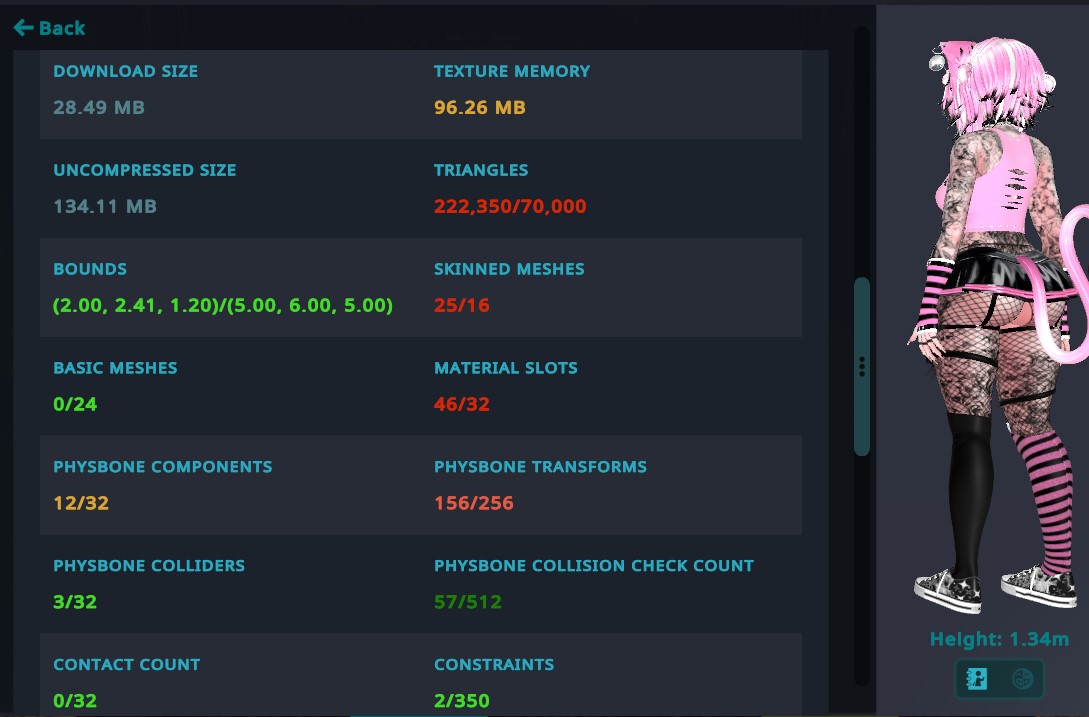Screen dimensions: 1089x717
Task: Click the Constraints 2/350 value
Action: click(x=461, y=700)
